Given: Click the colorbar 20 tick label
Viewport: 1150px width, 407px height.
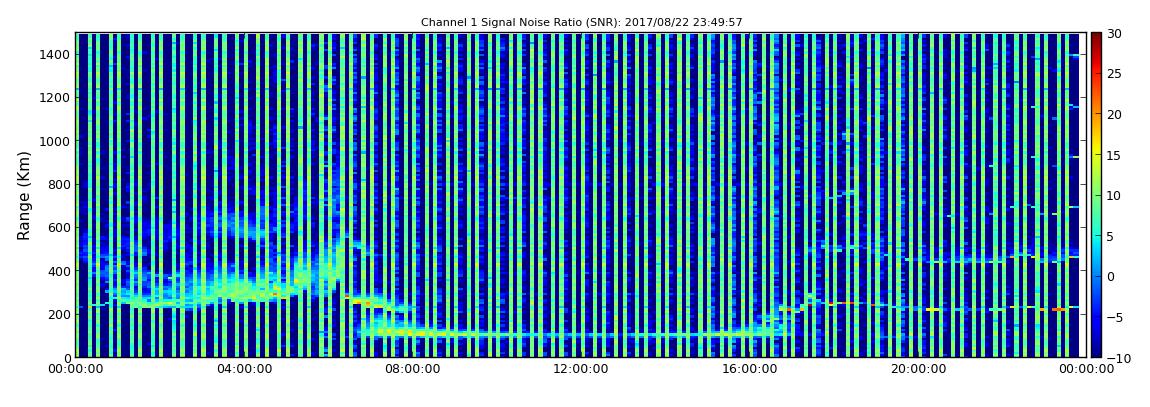Looking at the screenshot, I should pyautogui.click(x=1116, y=115).
